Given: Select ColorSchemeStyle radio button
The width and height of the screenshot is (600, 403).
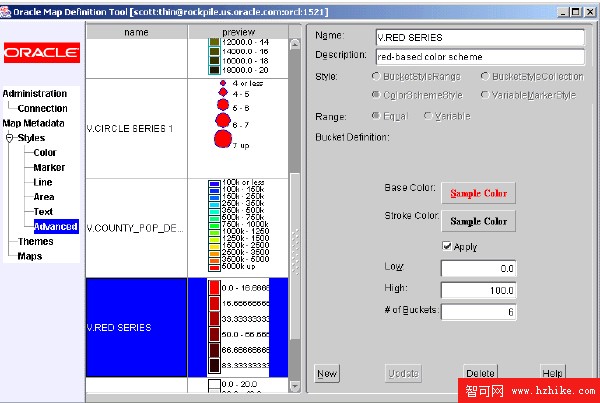Looking at the screenshot, I should click(x=376, y=95).
